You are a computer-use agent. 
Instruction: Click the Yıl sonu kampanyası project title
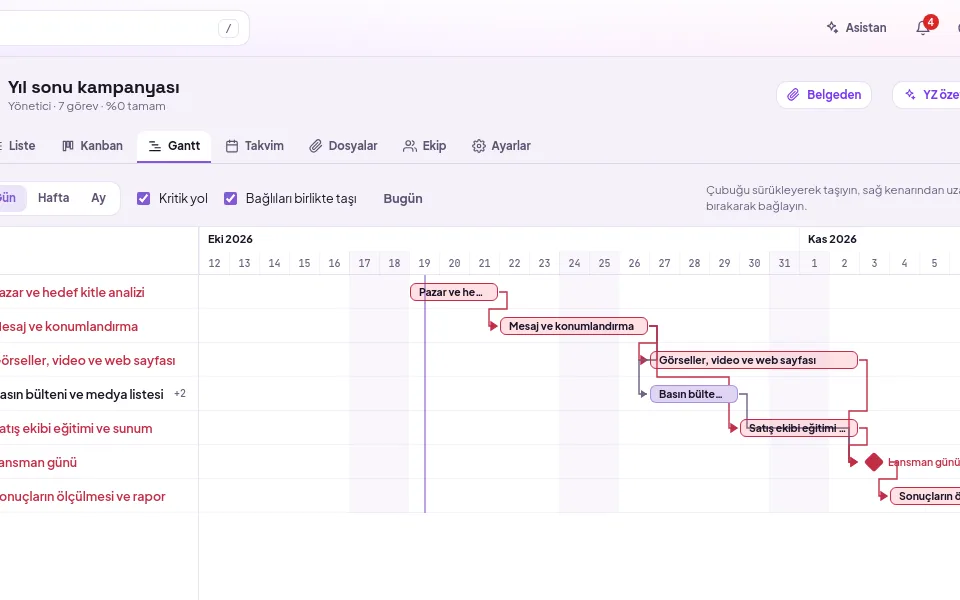[94, 88]
